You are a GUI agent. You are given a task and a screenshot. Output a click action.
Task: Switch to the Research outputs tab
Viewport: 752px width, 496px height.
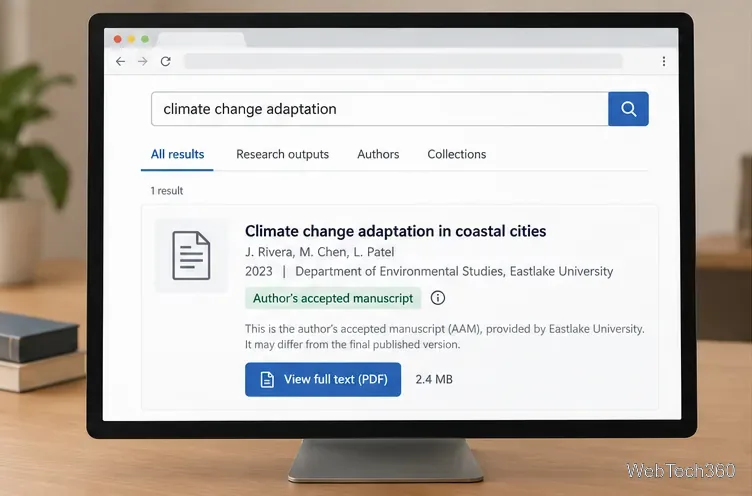[x=282, y=154]
